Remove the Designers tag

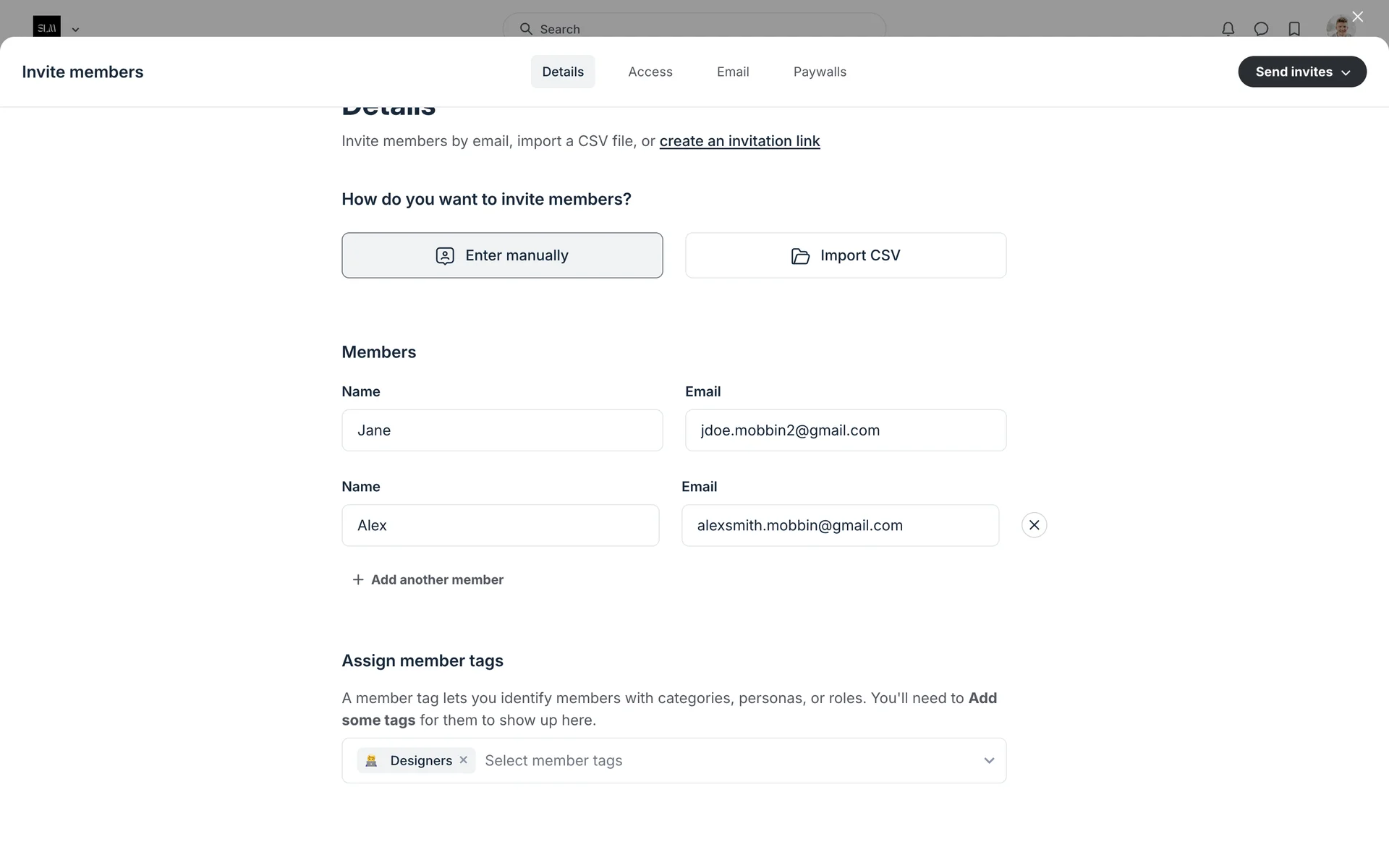(464, 760)
